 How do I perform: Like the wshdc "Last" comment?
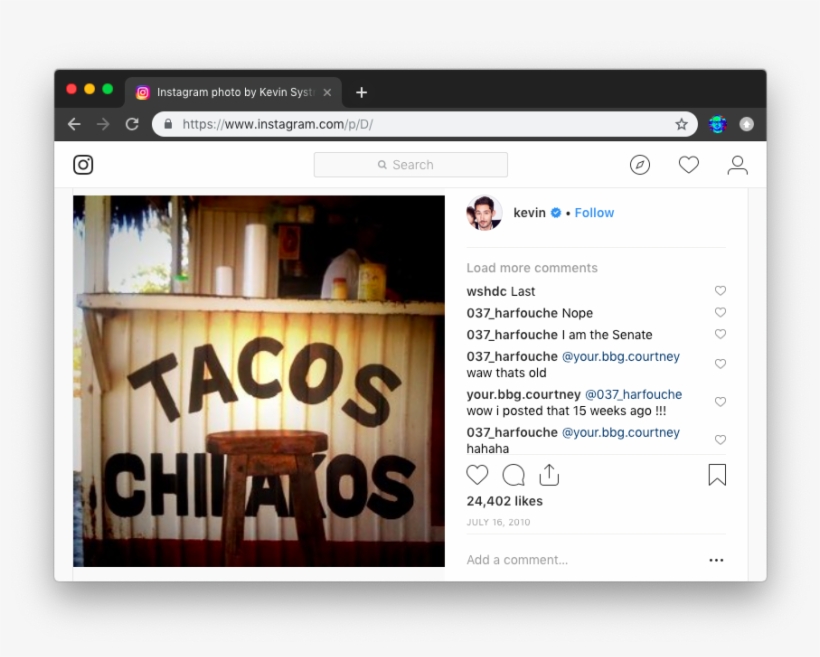[x=720, y=291]
